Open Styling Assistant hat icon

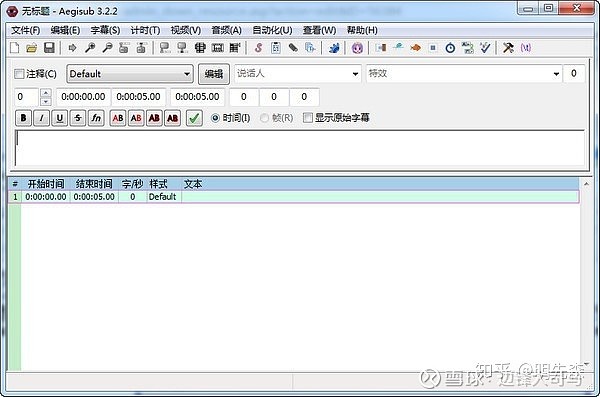click(398, 48)
